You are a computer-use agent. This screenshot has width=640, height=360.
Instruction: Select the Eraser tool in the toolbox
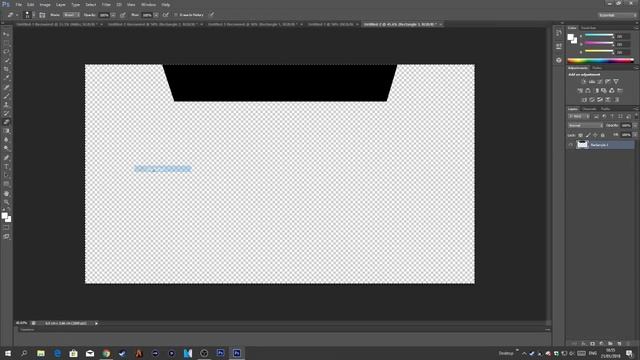tap(6, 122)
